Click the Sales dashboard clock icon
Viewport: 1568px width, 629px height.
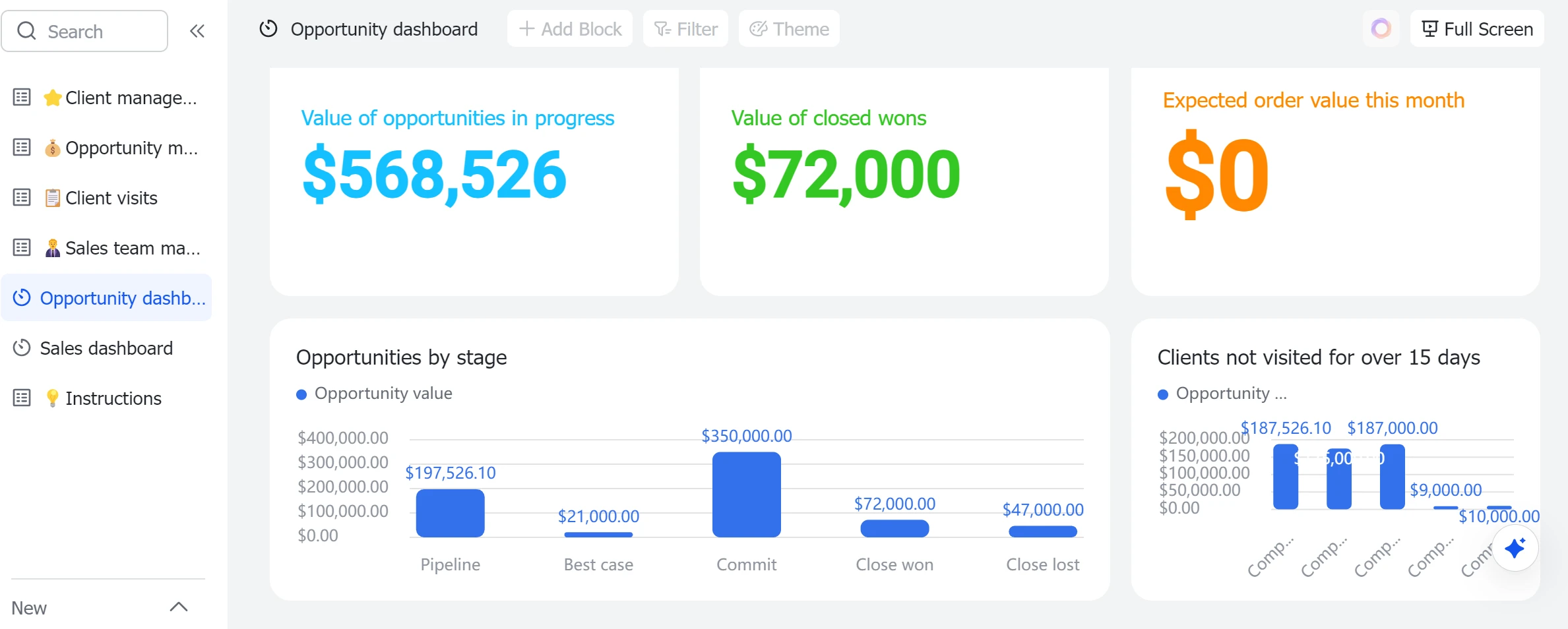tap(22, 348)
